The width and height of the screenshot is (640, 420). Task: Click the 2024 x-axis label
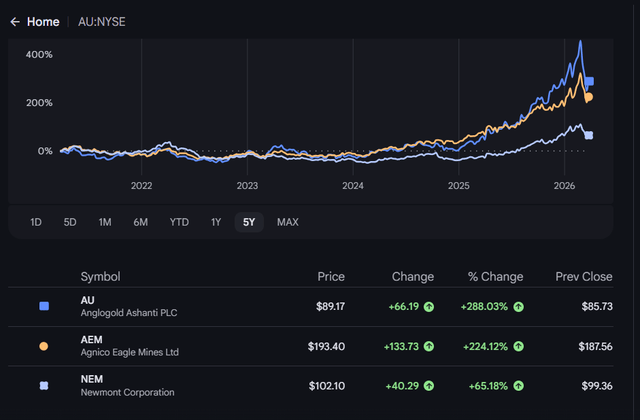pos(353,186)
